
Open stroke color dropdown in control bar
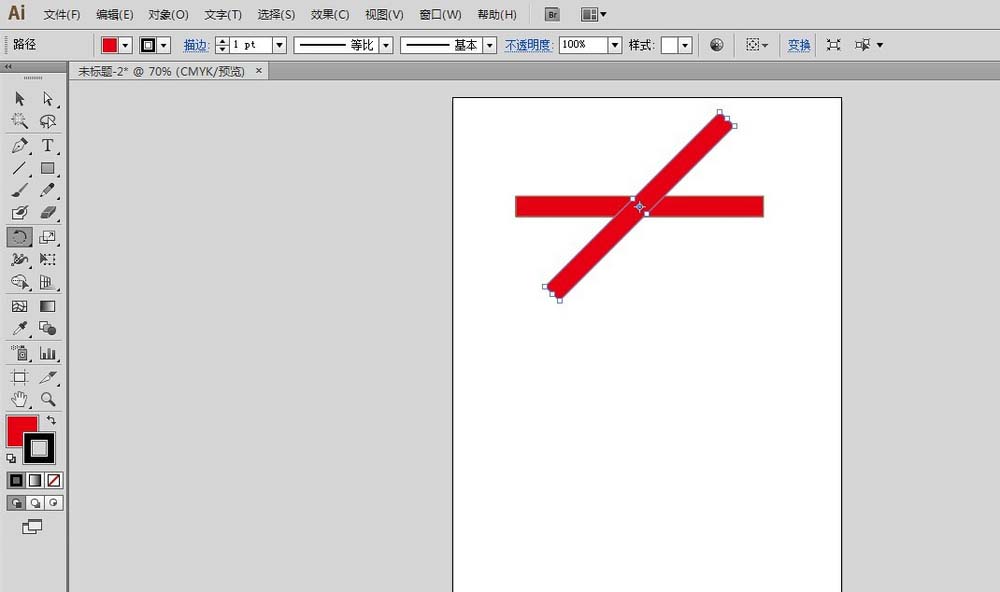point(164,45)
